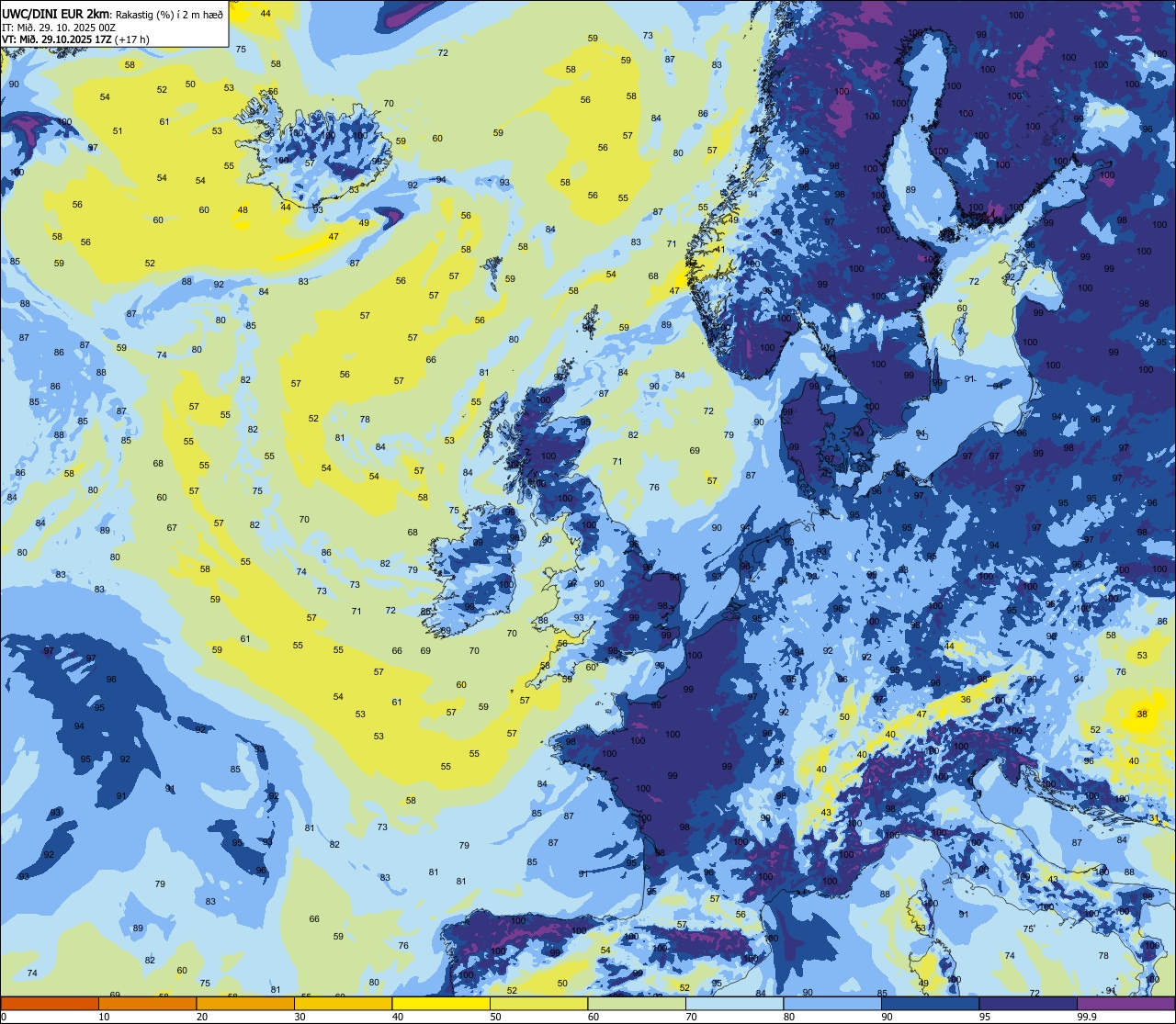The width and height of the screenshot is (1176, 1024).
Task: Click the 90–95 dark blue legend segment
Action: point(931,1003)
